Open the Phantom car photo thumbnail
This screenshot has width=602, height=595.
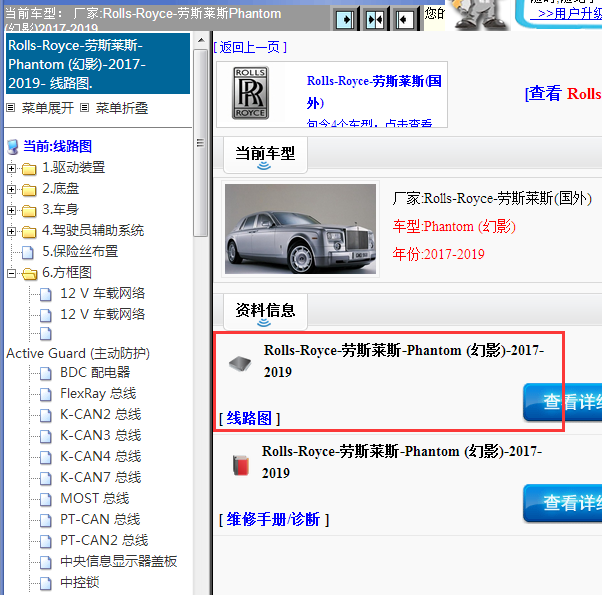[300, 229]
